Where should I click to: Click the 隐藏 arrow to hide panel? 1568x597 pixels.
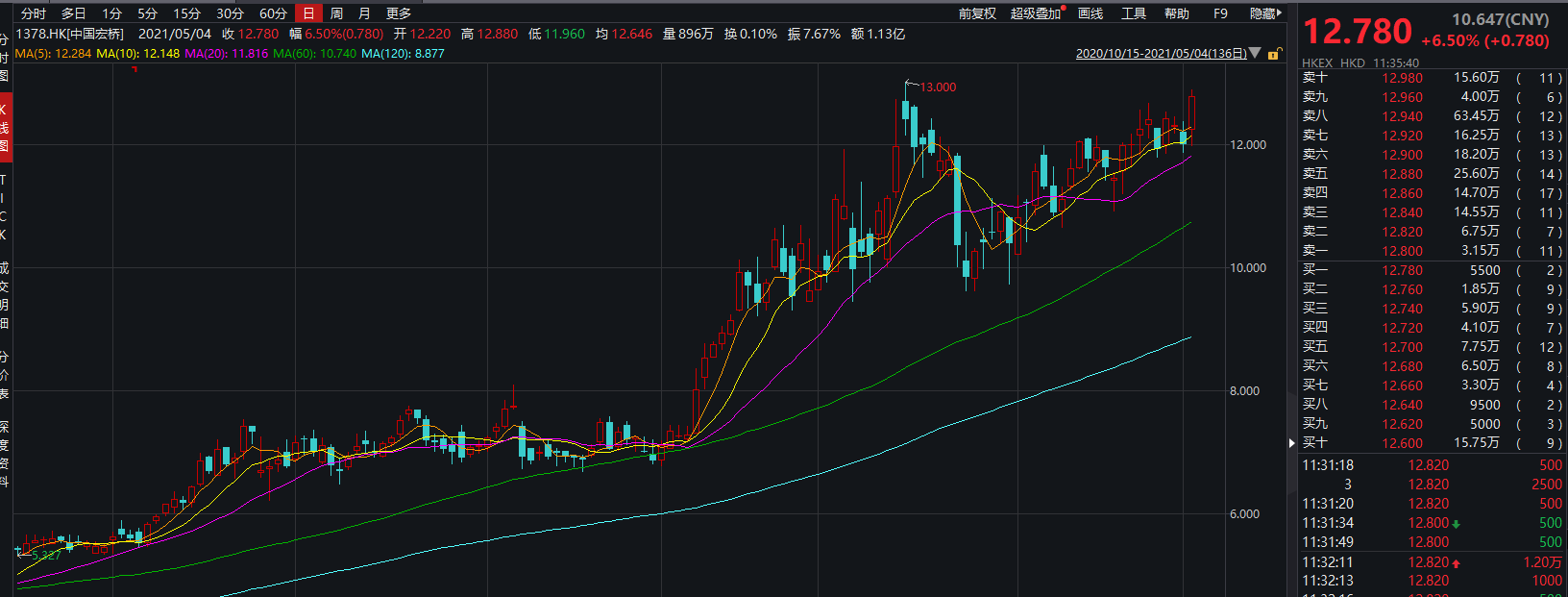(x=1266, y=13)
